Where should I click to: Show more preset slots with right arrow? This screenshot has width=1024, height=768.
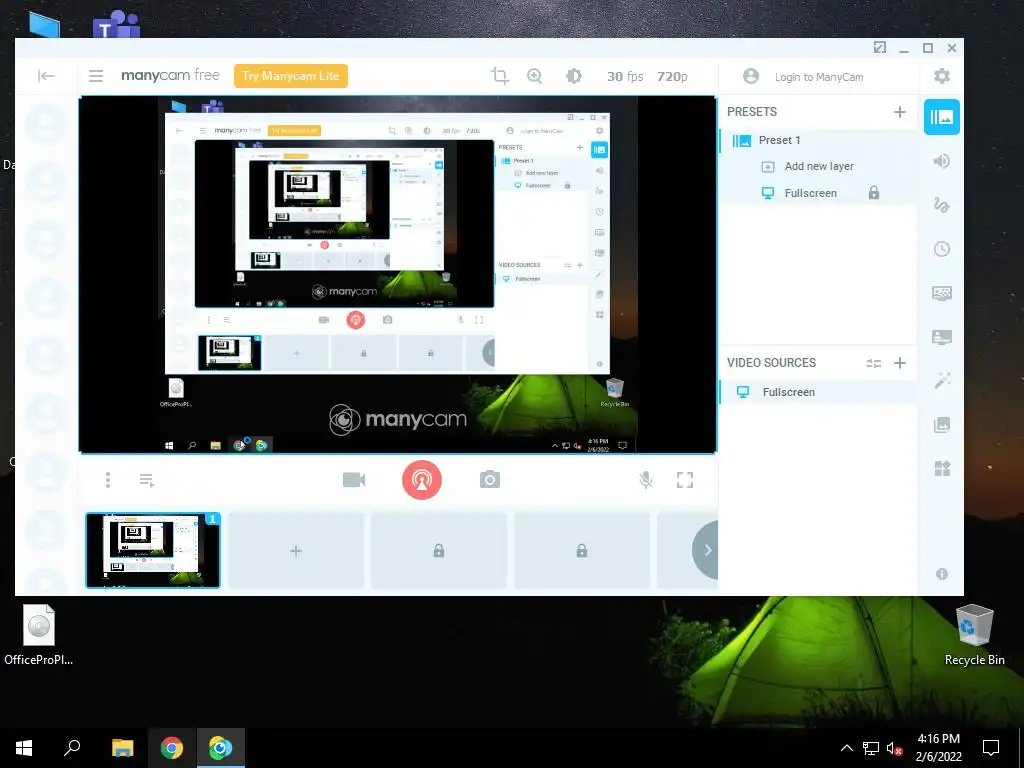point(706,550)
